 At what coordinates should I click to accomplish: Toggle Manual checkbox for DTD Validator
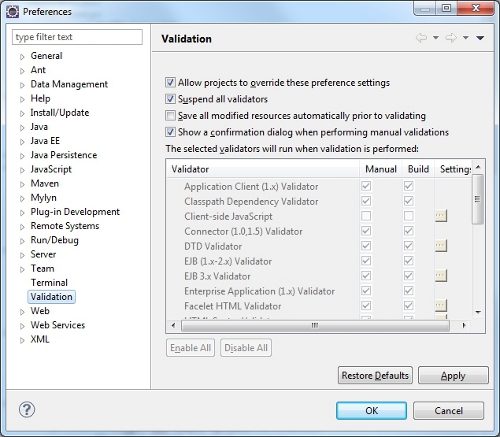click(366, 246)
